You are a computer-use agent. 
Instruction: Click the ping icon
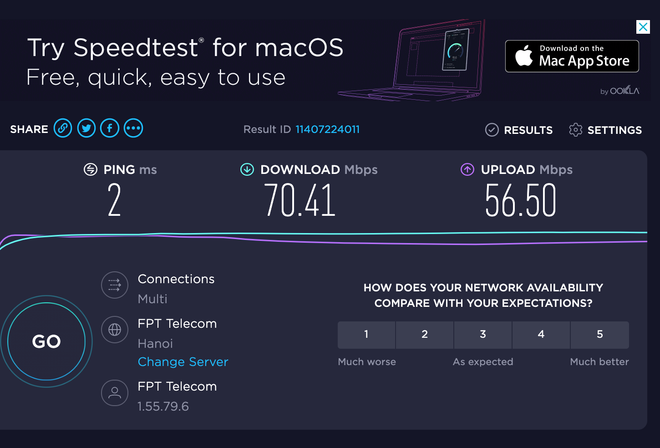pyautogui.click(x=90, y=170)
